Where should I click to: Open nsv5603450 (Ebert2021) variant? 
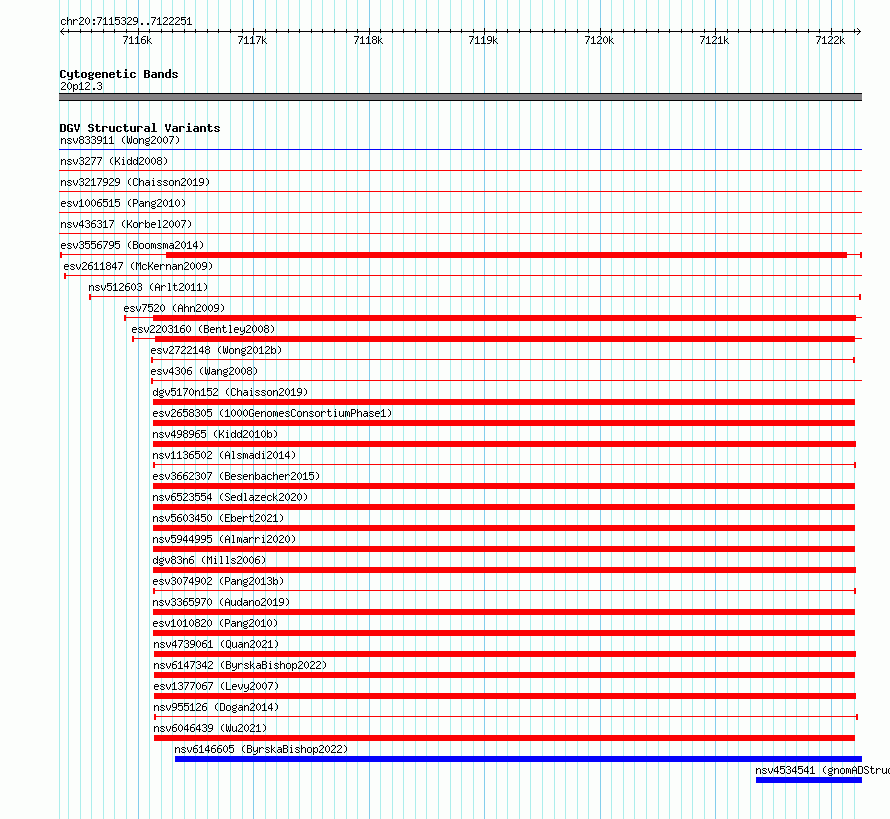[218, 518]
